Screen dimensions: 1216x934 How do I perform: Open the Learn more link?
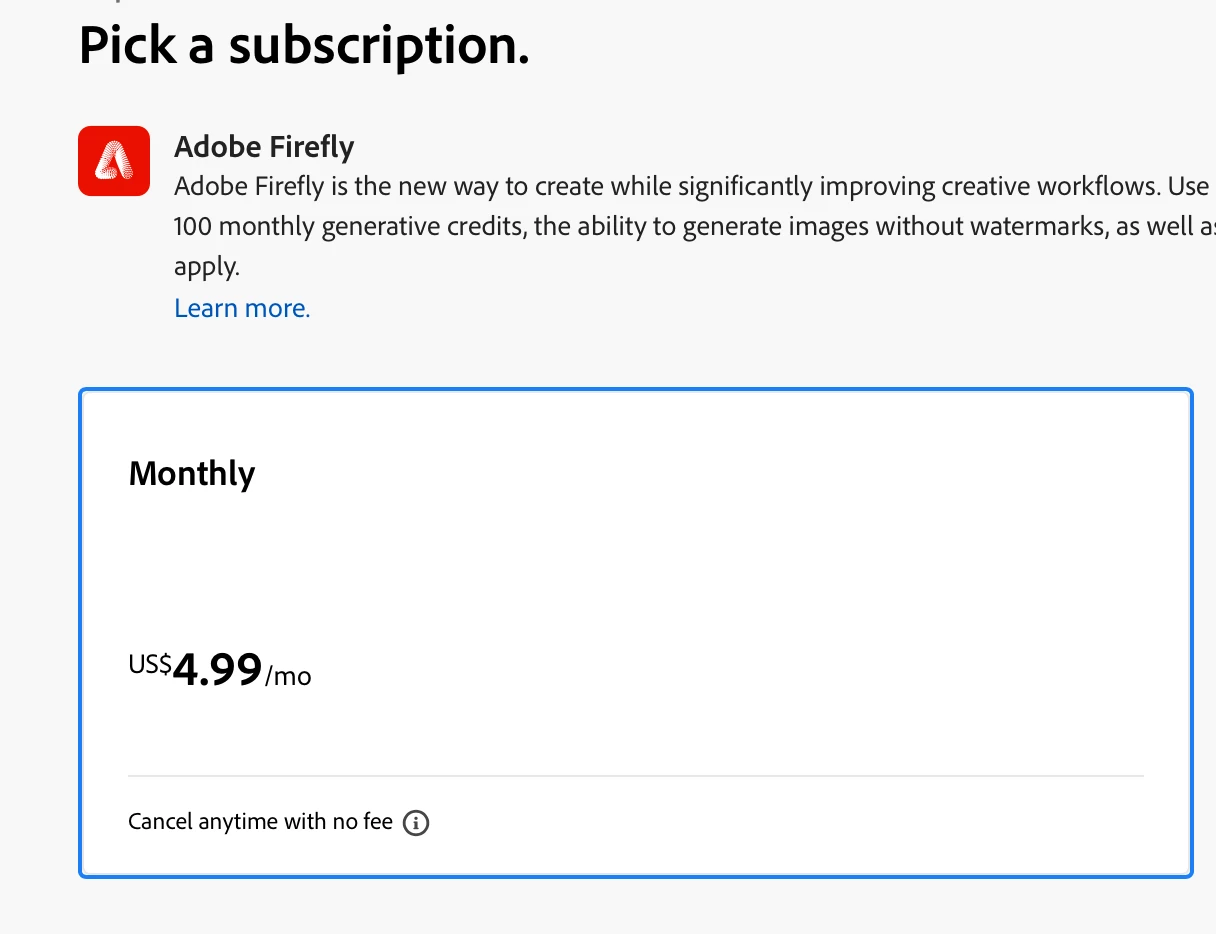click(x=242, y=308)
